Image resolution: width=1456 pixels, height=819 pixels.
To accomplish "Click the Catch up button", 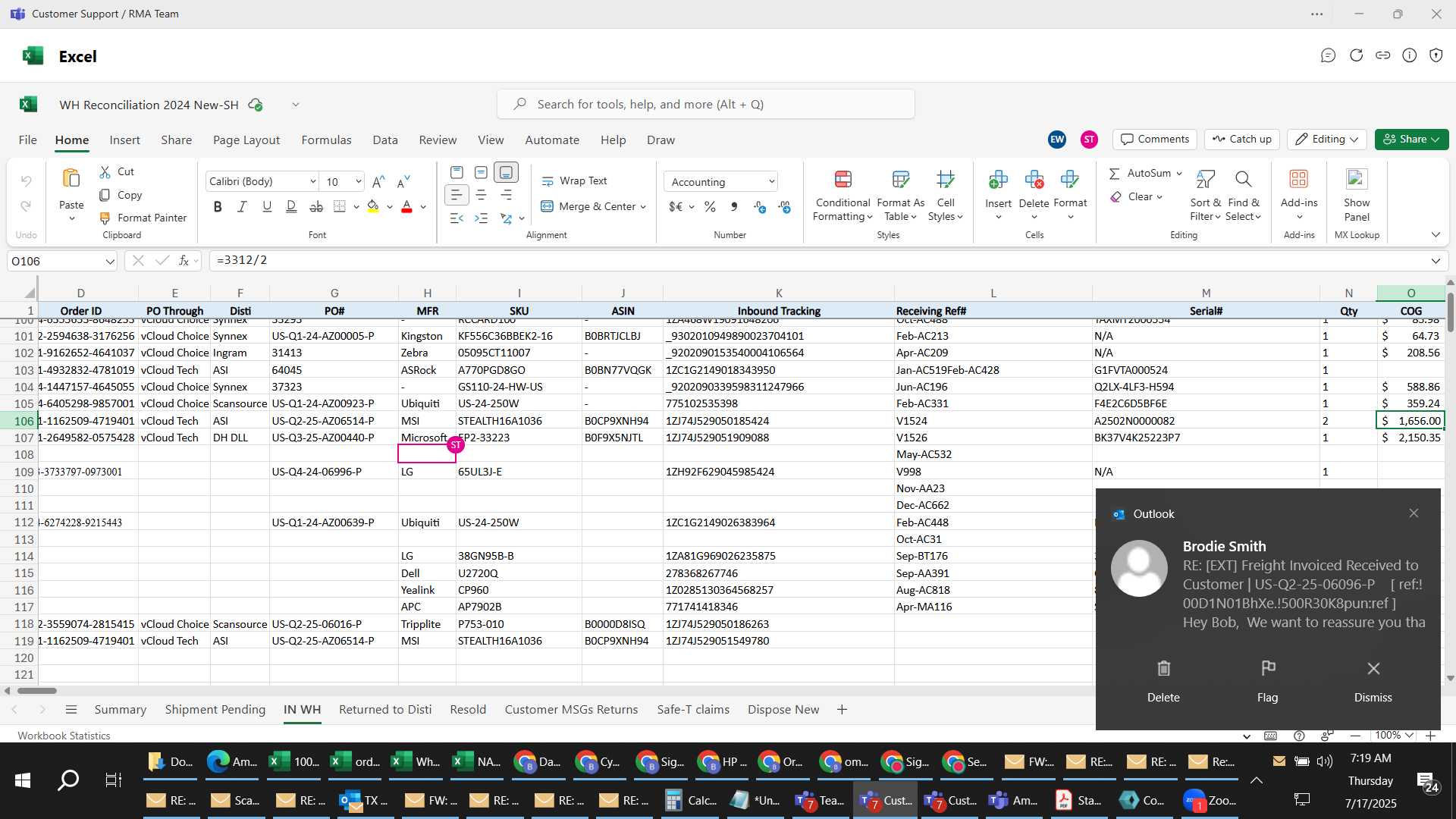I will pos(1241,140).
